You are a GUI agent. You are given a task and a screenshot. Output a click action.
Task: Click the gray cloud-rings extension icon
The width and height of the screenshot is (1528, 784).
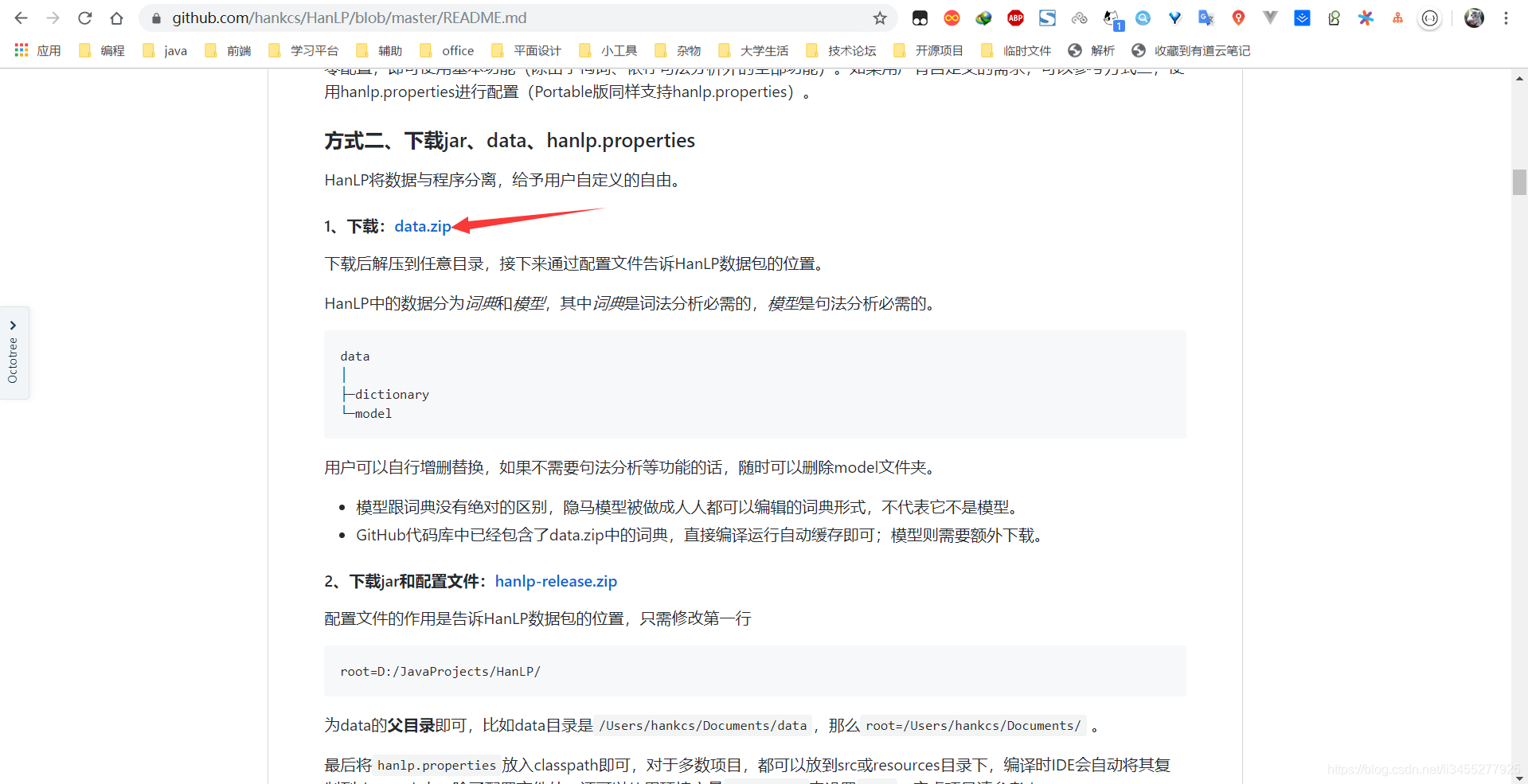1079,18
